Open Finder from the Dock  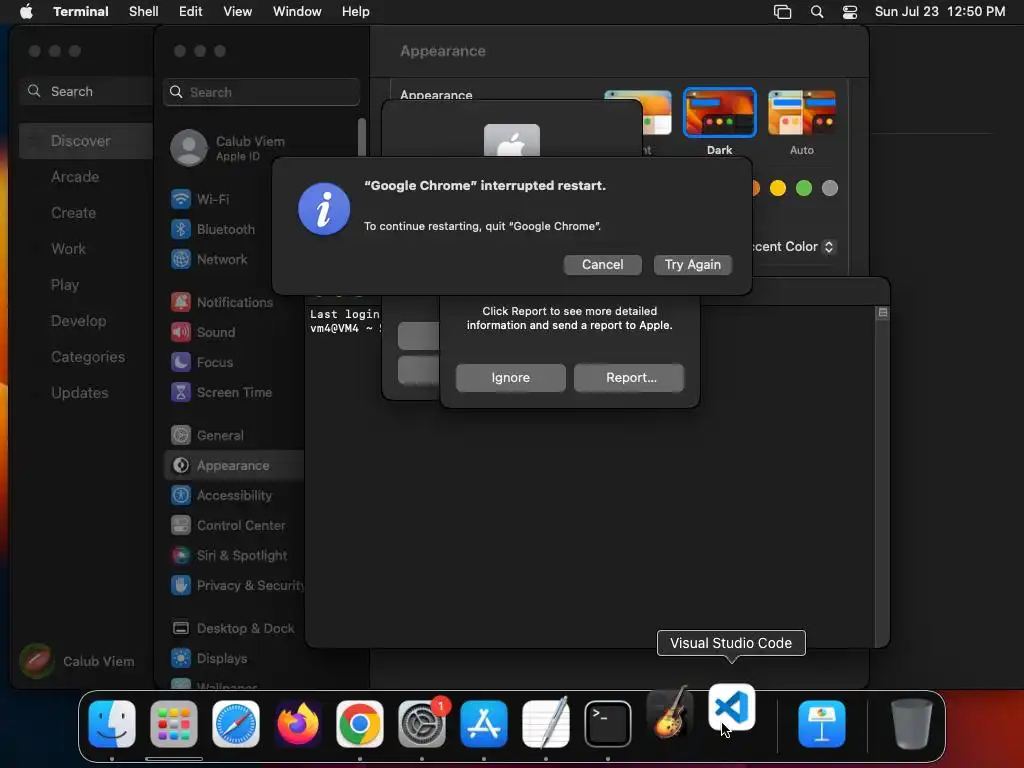coord(112,724)
